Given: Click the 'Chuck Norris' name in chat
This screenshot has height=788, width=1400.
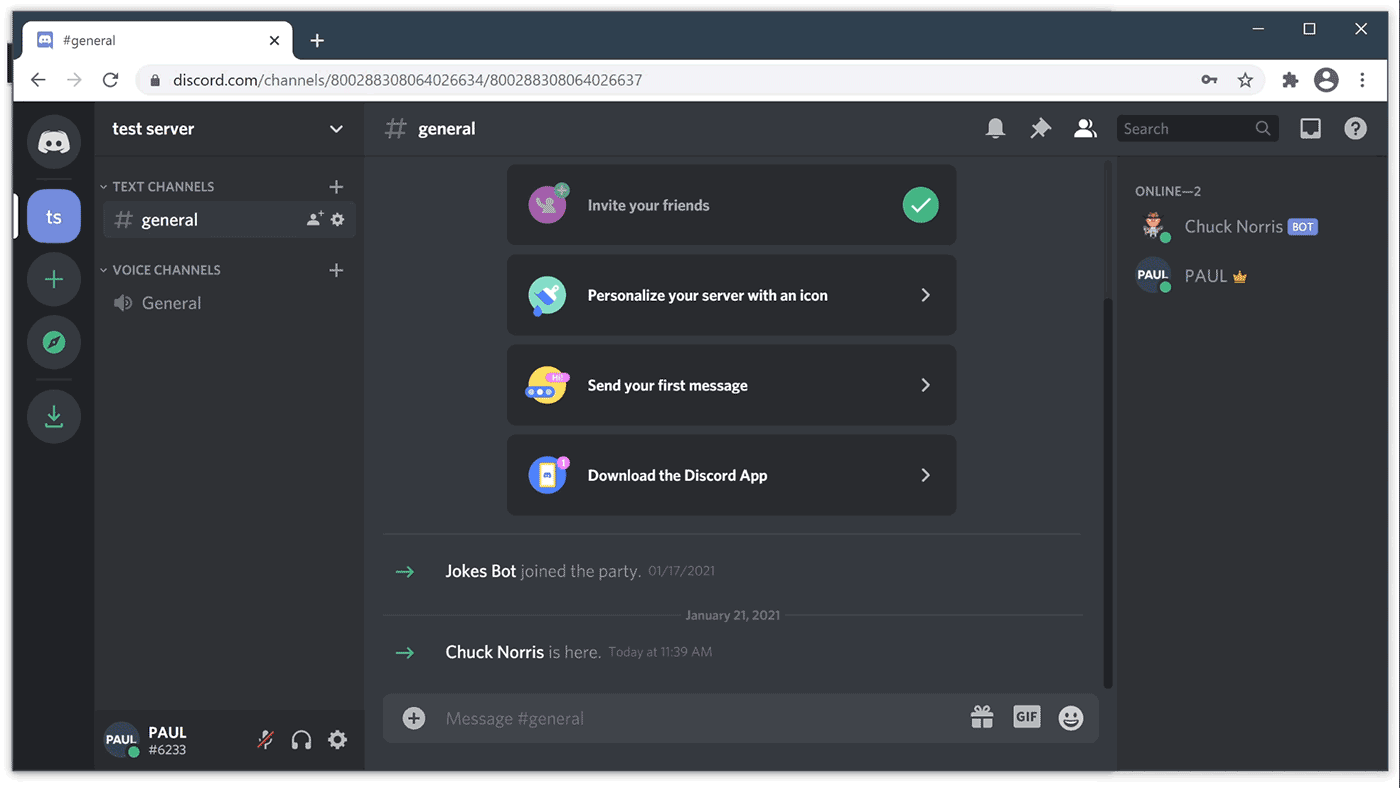Looking at the screenshot, I should [495, 652].
